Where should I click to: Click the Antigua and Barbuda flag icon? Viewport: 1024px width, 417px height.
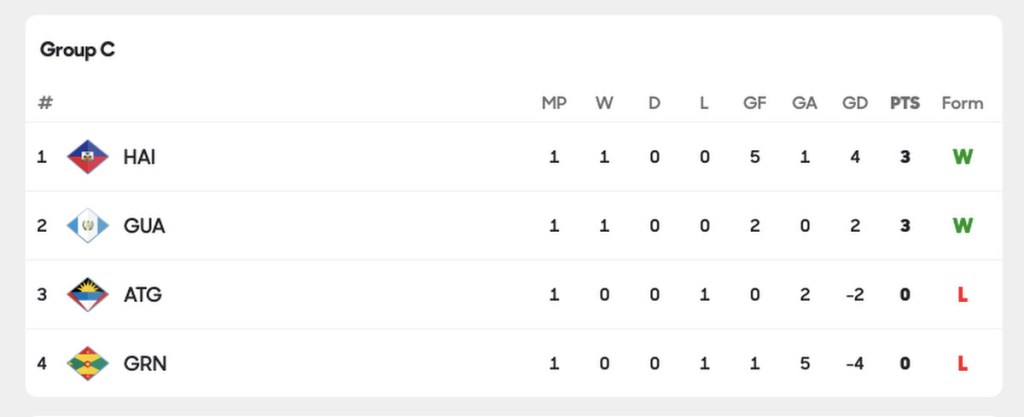pos(88,295)
